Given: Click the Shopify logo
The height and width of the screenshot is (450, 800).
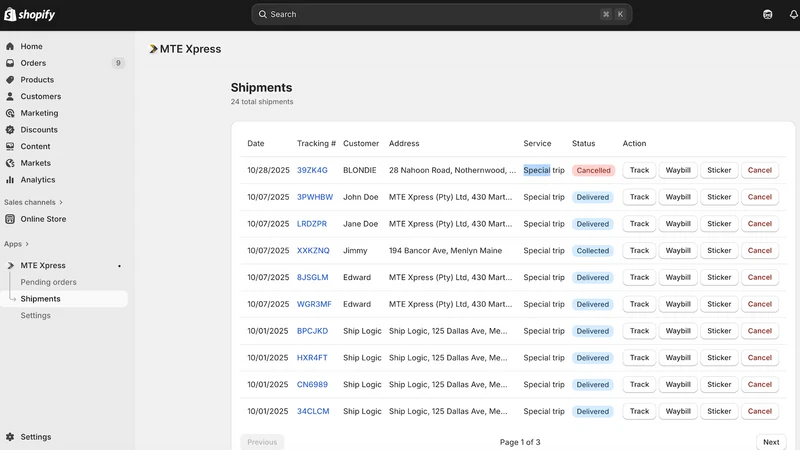Looking at the screenshot, I should pos(30,14).
